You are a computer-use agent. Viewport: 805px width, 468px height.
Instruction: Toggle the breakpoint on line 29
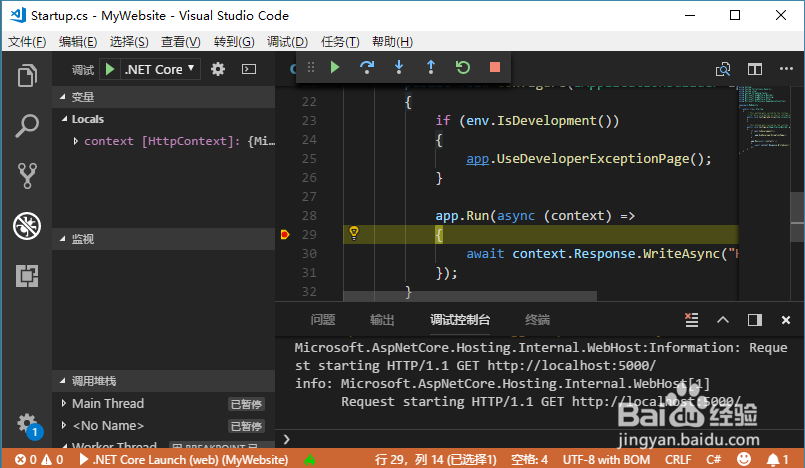point(285,235)
